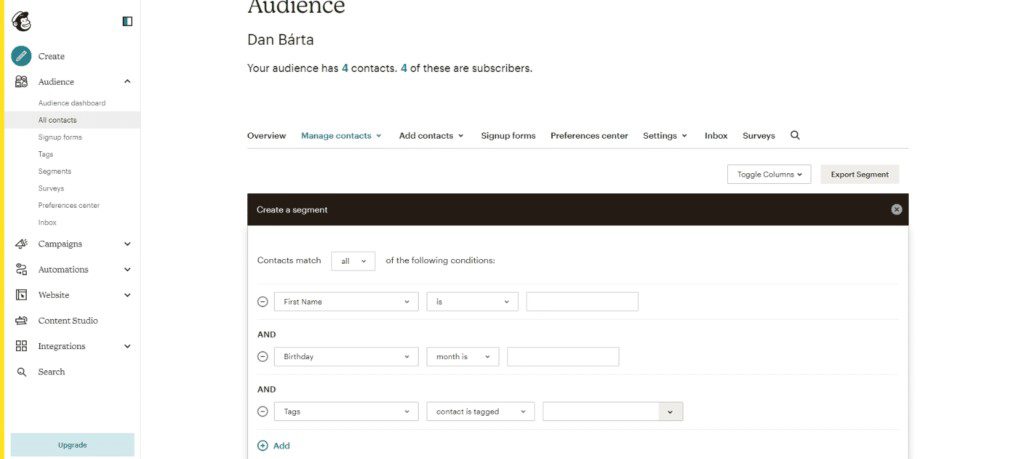Open Preferences center in sidebar
This screenshot has height=459, width=1024.
click(x=69, y=205)
